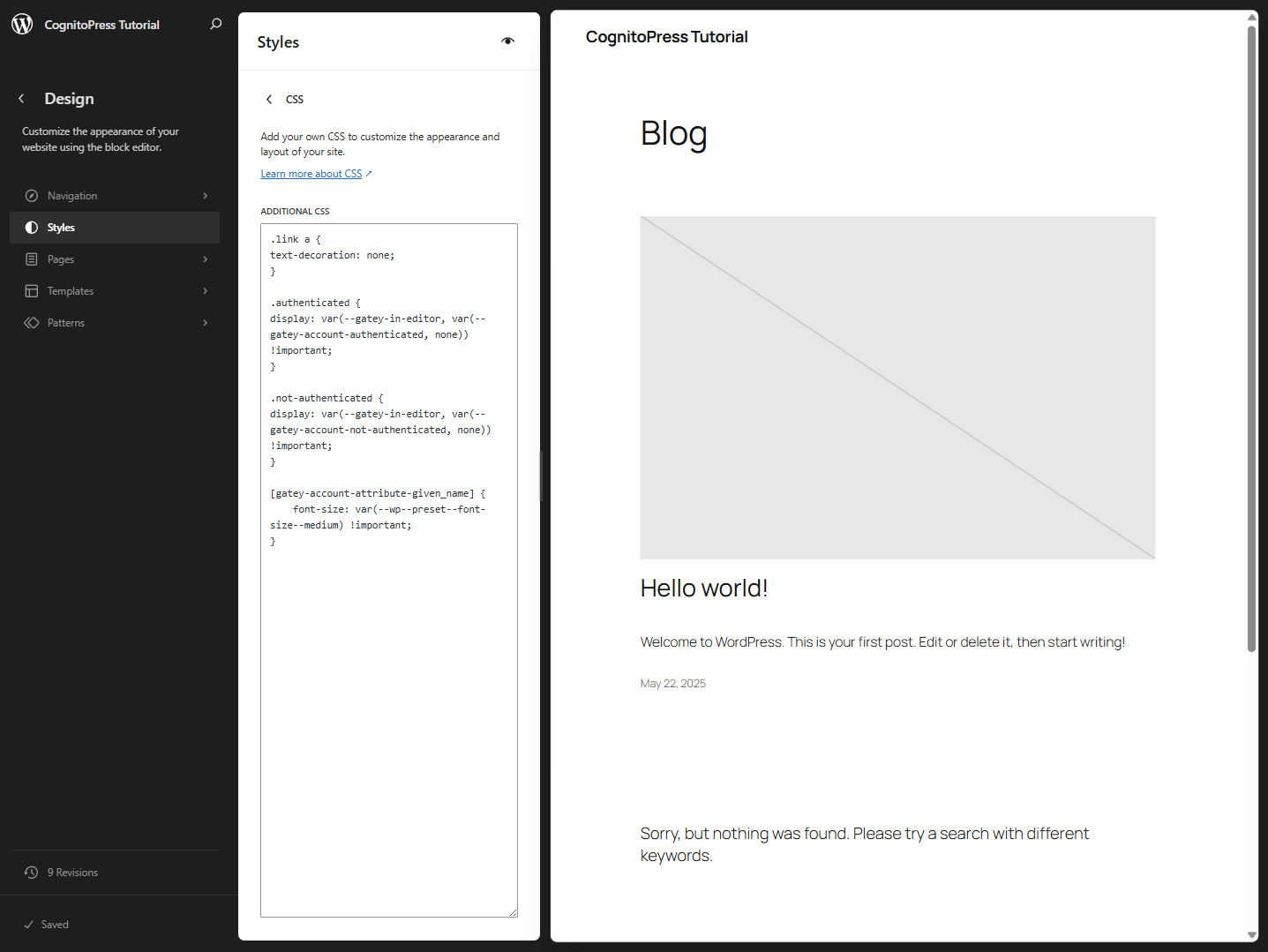Click the Customize the appearance description text

click(x=100, y=139)
